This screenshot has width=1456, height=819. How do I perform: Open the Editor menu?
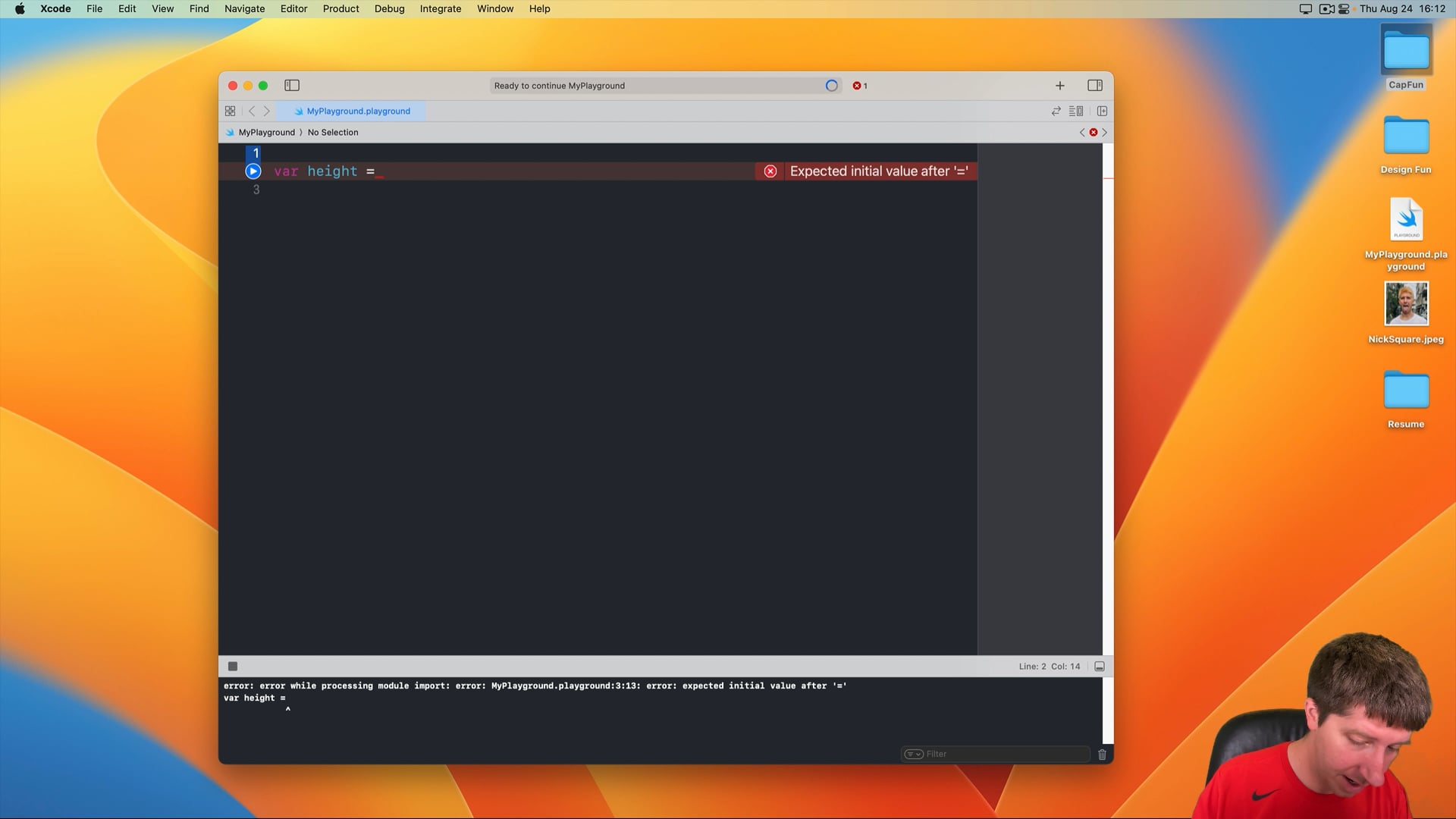[293, 9]
